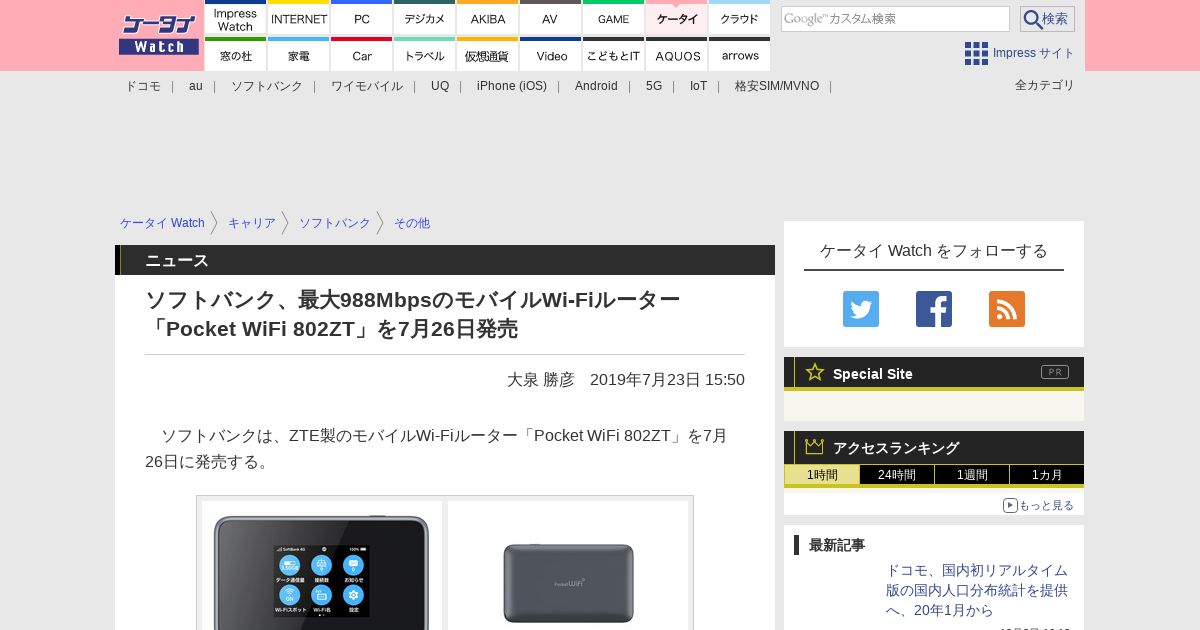The image size is (1200, 630).
Task: Select the 1カ月 ranking tab
Action: point(1047,475)
